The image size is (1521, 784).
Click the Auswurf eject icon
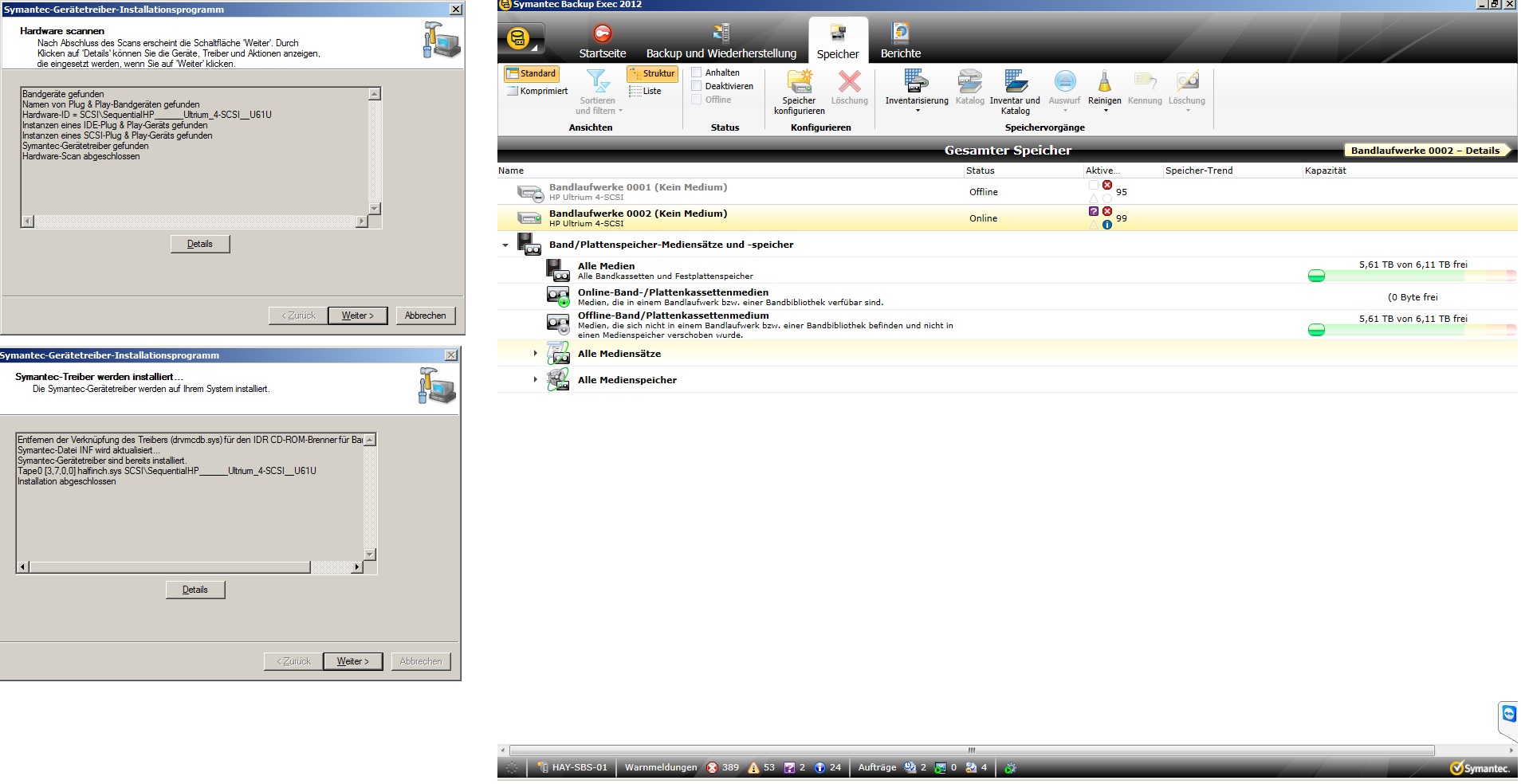(1065, 81)
